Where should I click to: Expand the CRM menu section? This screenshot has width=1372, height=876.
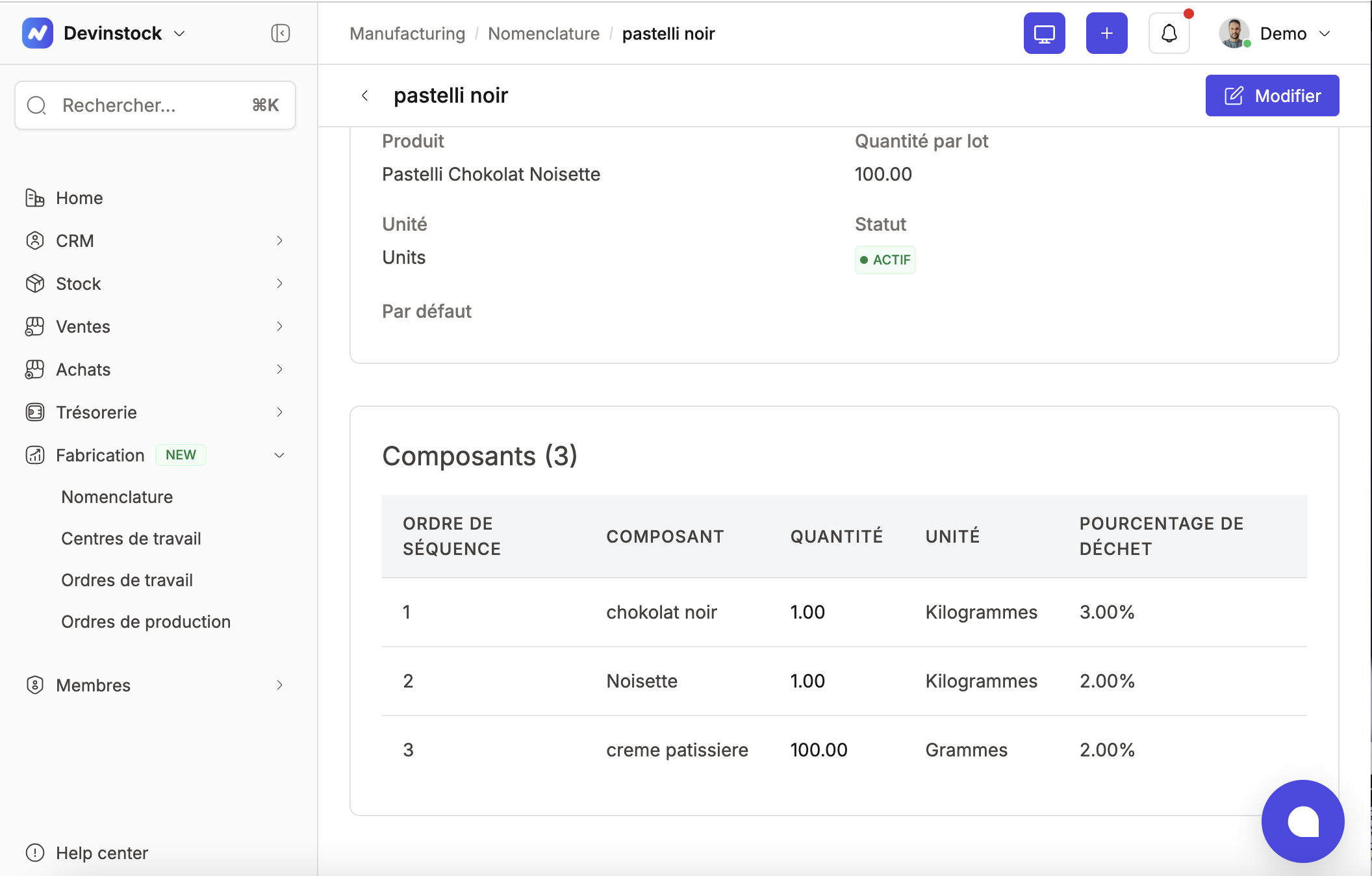coord(279,240)
